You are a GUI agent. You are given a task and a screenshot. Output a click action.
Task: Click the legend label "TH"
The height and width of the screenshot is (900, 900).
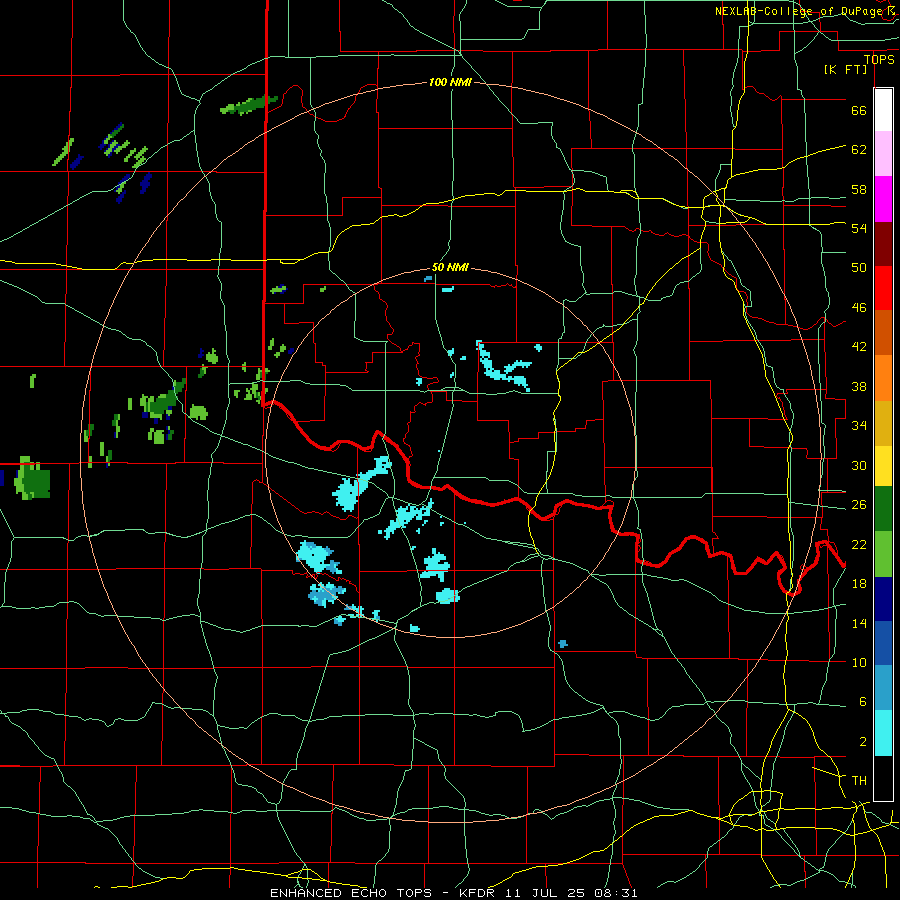coord(859,781)
